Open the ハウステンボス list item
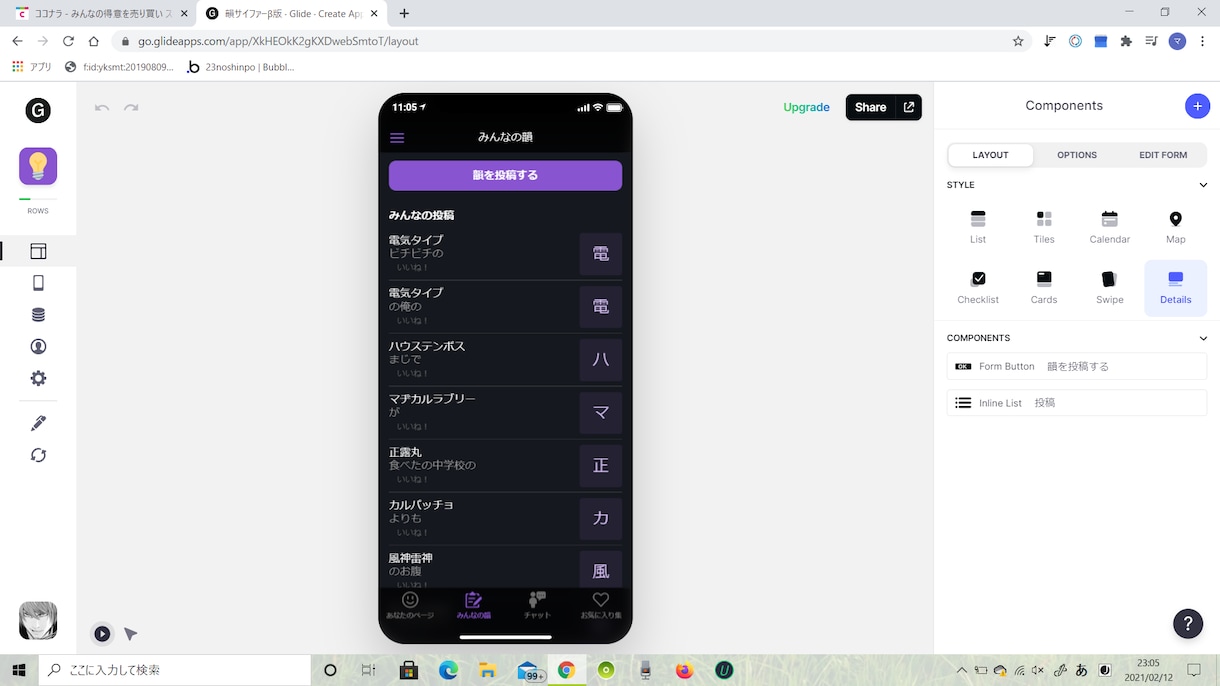 [505, 359]
